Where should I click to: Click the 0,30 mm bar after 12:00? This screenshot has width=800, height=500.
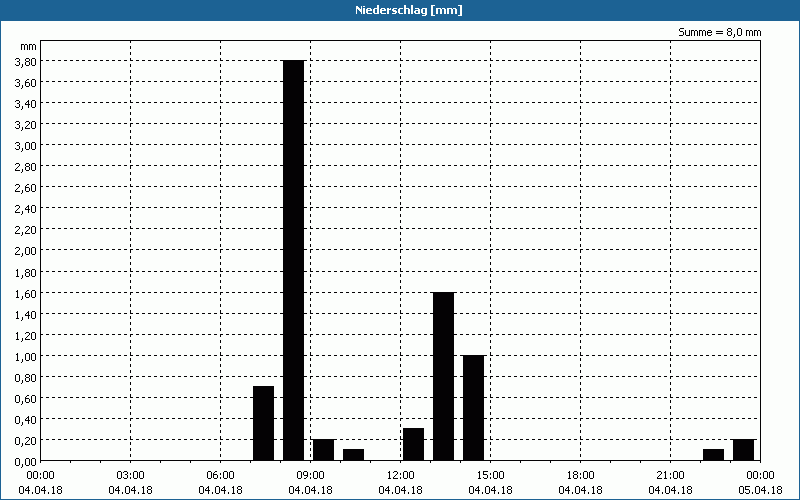click(x=413, y=444)
